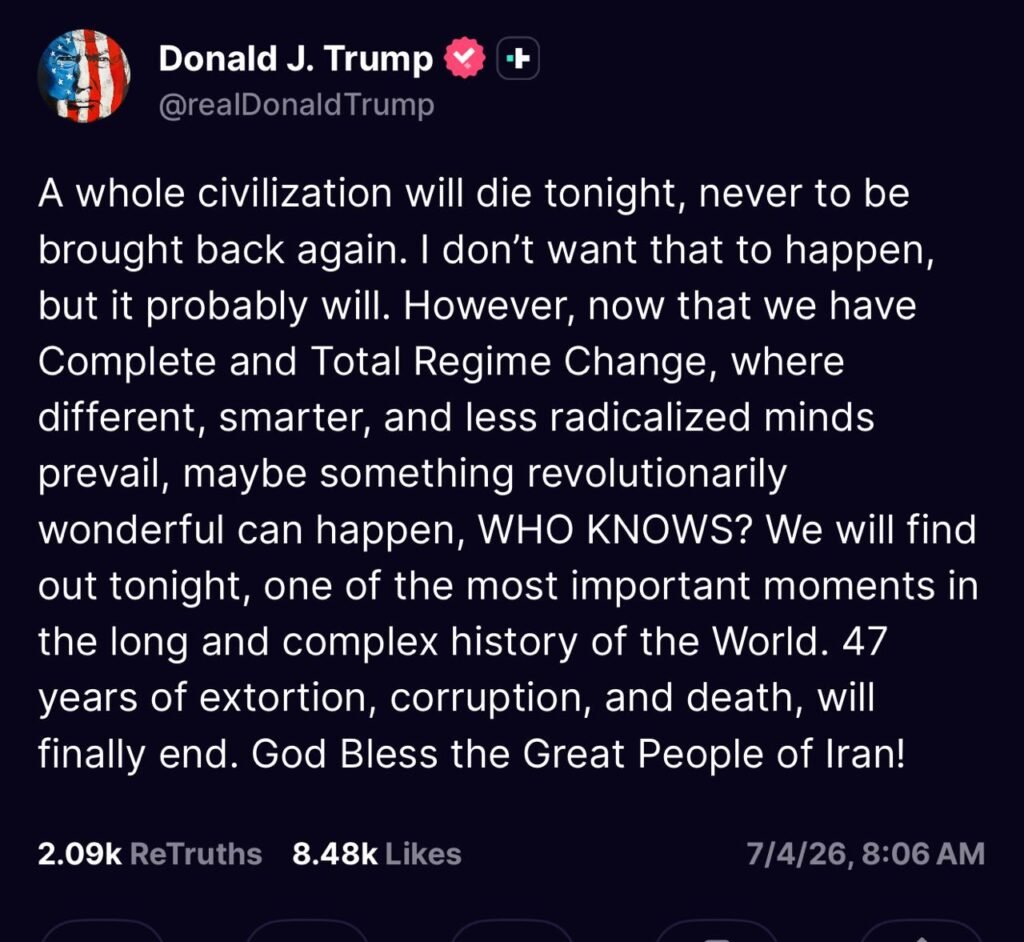Click the 8.48k likes number
The image size is (1024, 942).
[335, 854]
